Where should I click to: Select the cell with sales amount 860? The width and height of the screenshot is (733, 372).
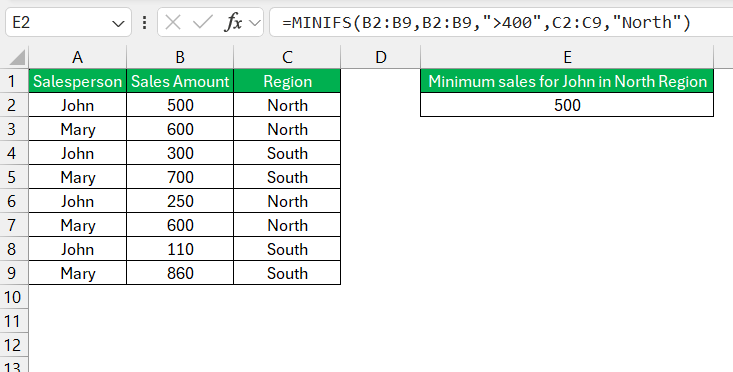[180, 273]
